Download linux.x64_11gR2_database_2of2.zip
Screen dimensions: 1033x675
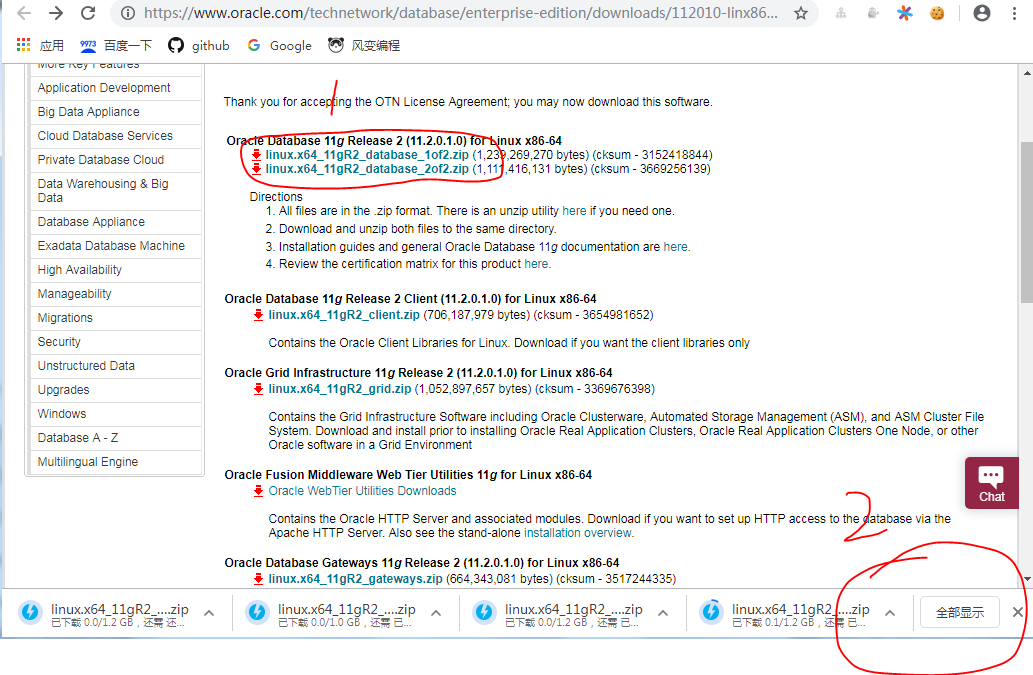point(367,169)
